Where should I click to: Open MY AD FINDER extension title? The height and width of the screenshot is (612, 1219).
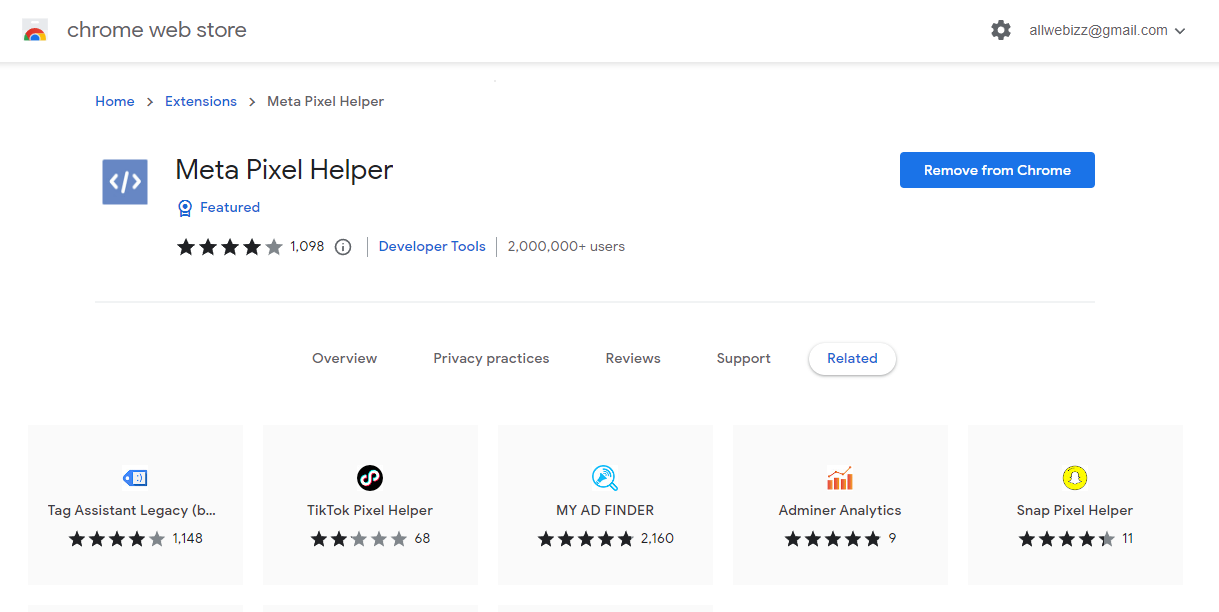pos(605,510)
